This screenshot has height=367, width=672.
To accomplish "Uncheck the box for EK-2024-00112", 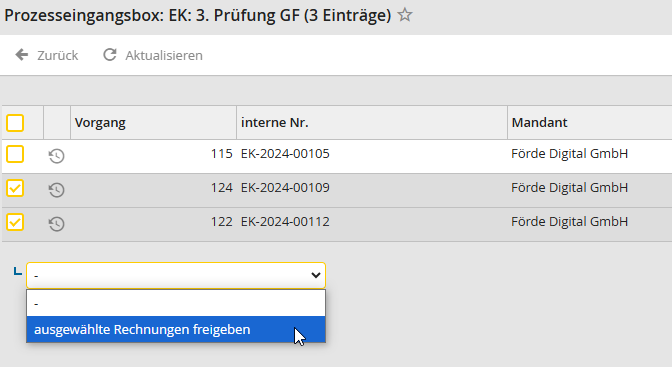I will point(15,222).
